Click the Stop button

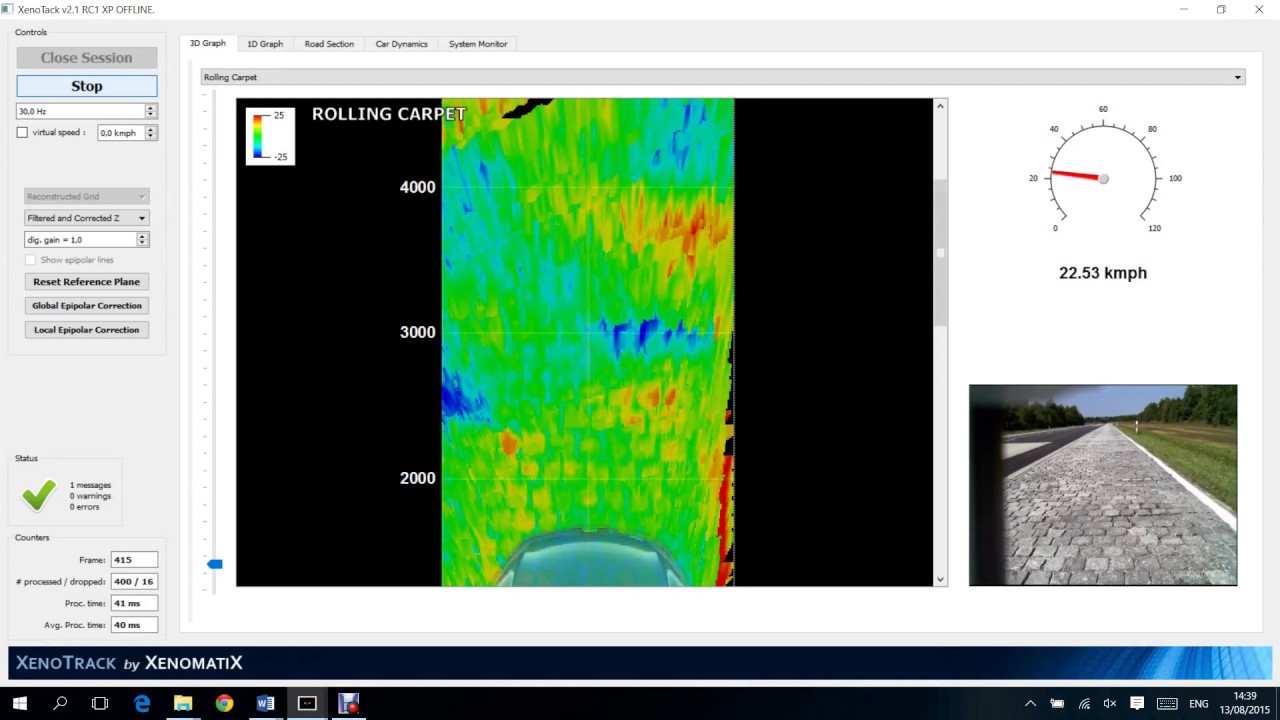(87, 86)
